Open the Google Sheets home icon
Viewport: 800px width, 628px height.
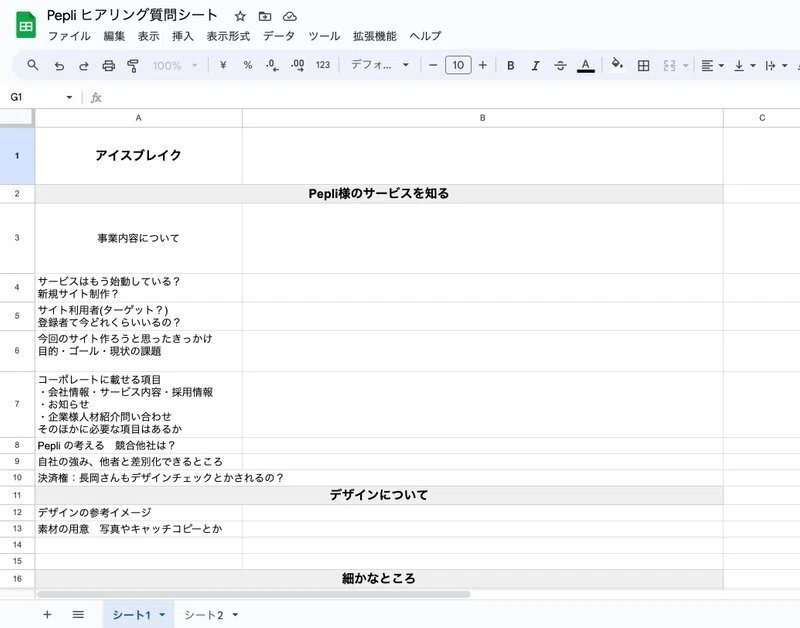click(x=26, y=25)
